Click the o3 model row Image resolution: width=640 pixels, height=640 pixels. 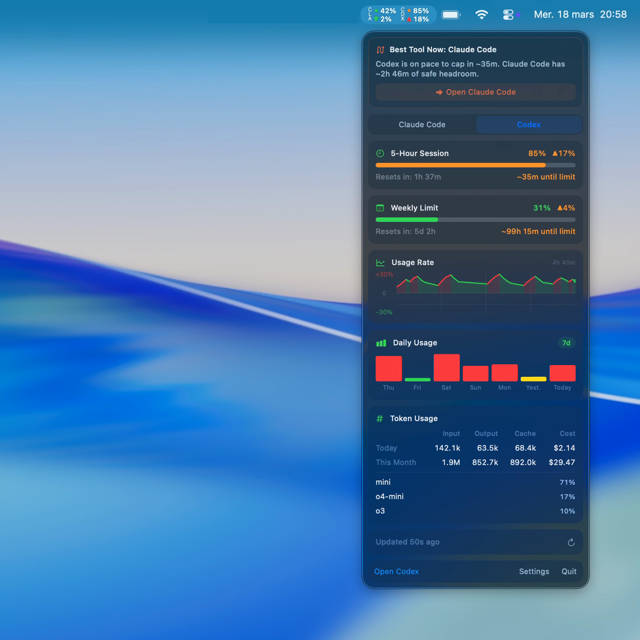(x=476, y=511)
